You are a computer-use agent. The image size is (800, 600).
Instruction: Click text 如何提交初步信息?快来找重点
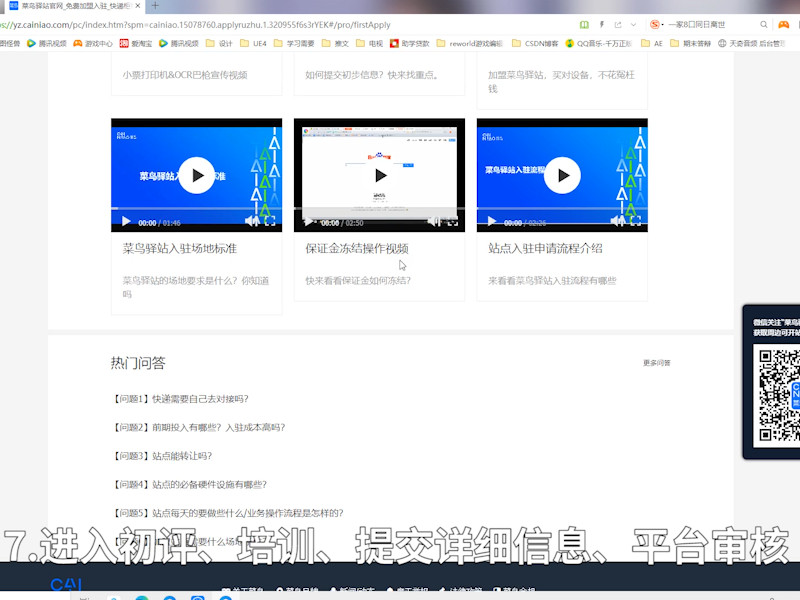(372, 75)
